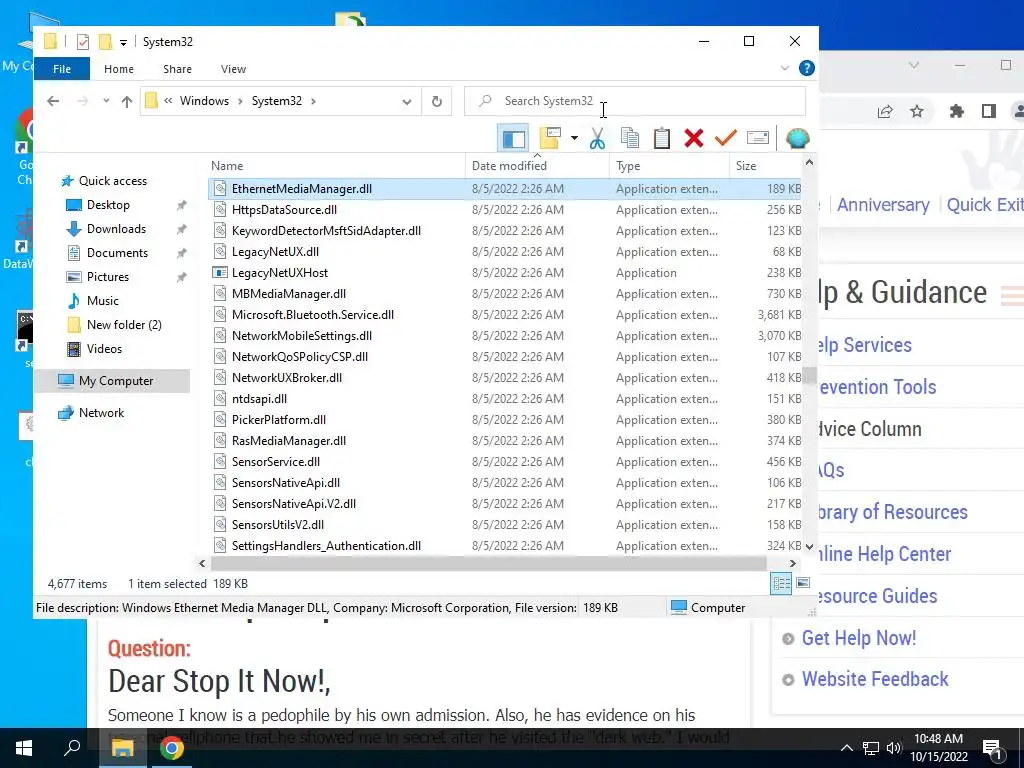Screen dimensions: 1024x768
Task: Expand the folder options dropdown arrow
Action: tap(574, 138)
